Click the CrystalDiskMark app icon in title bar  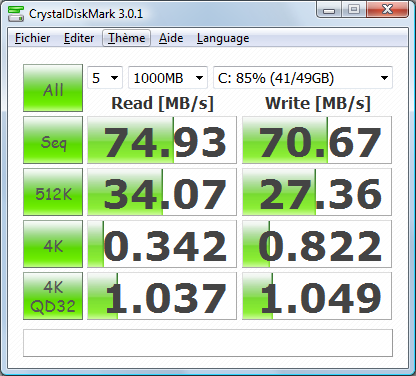(16, 14)
